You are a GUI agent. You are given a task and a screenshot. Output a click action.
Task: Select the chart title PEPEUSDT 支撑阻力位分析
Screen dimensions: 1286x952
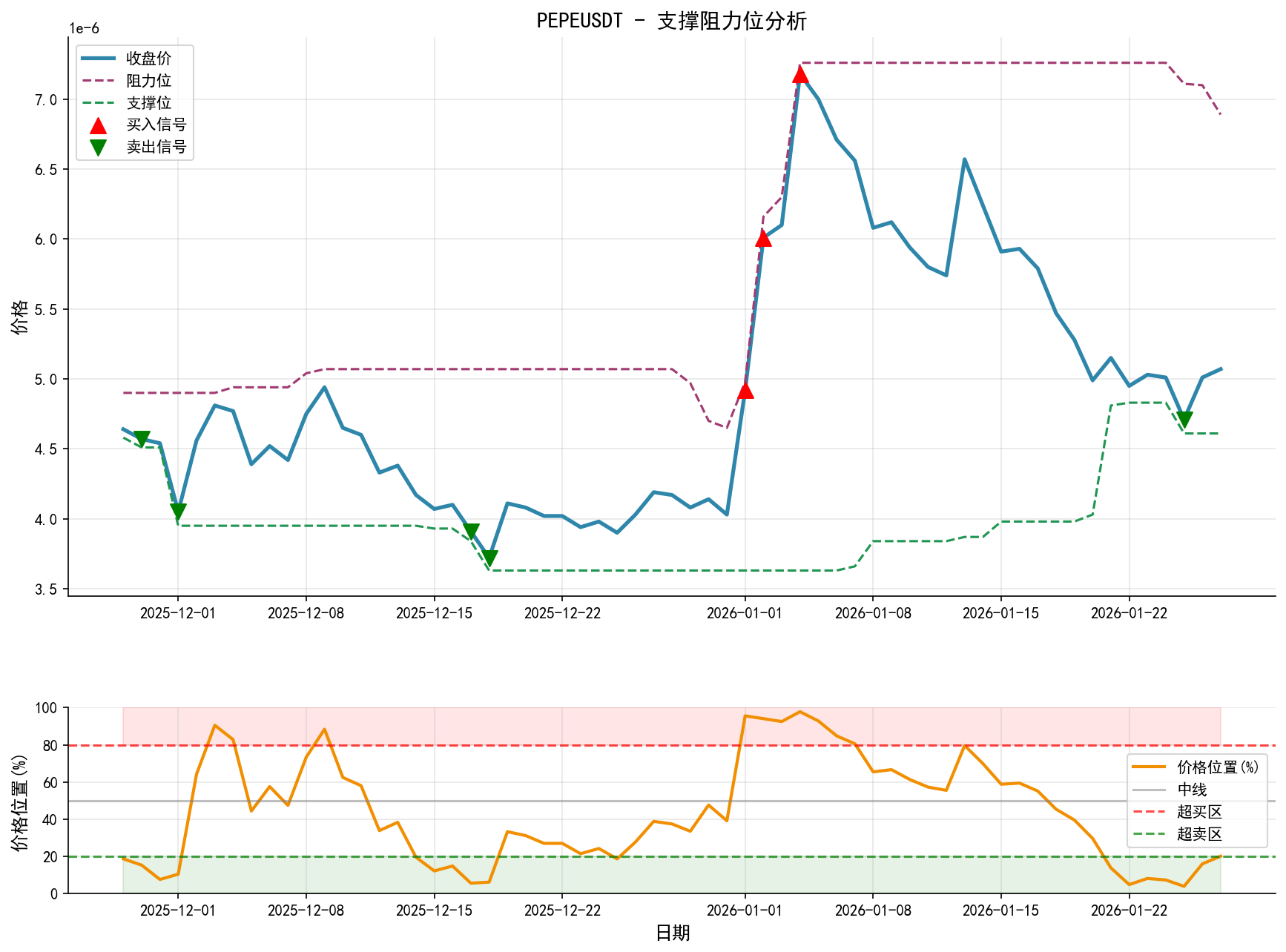[673, 22]
